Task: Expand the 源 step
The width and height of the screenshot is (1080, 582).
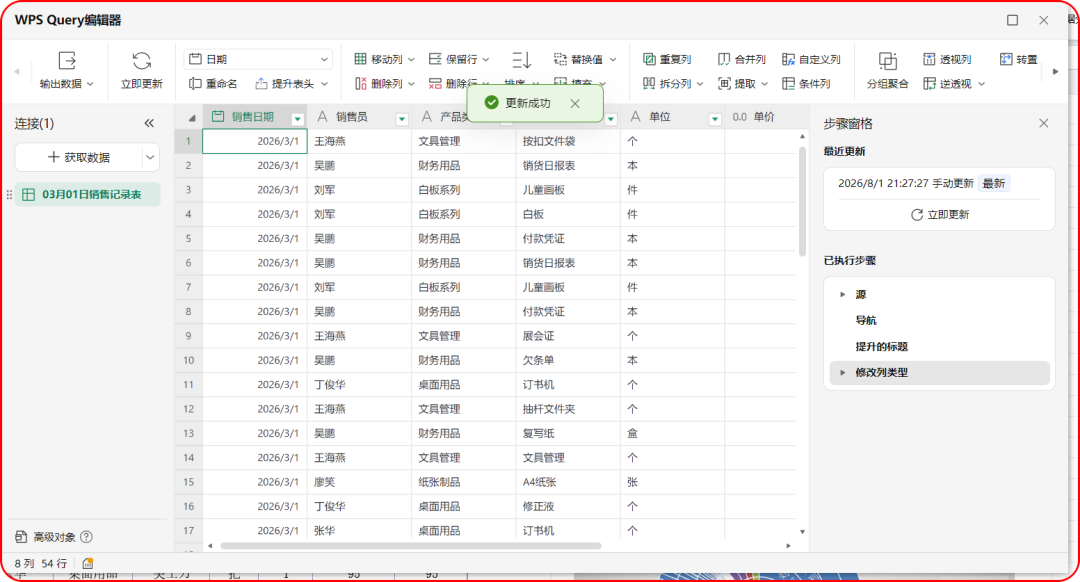Action: tap(842, 294)
